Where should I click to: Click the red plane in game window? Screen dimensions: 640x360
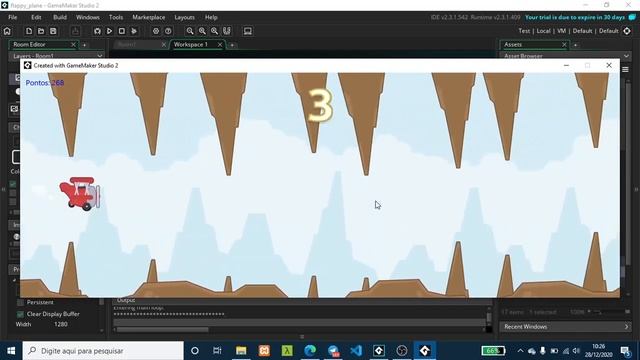pos(80,193)
